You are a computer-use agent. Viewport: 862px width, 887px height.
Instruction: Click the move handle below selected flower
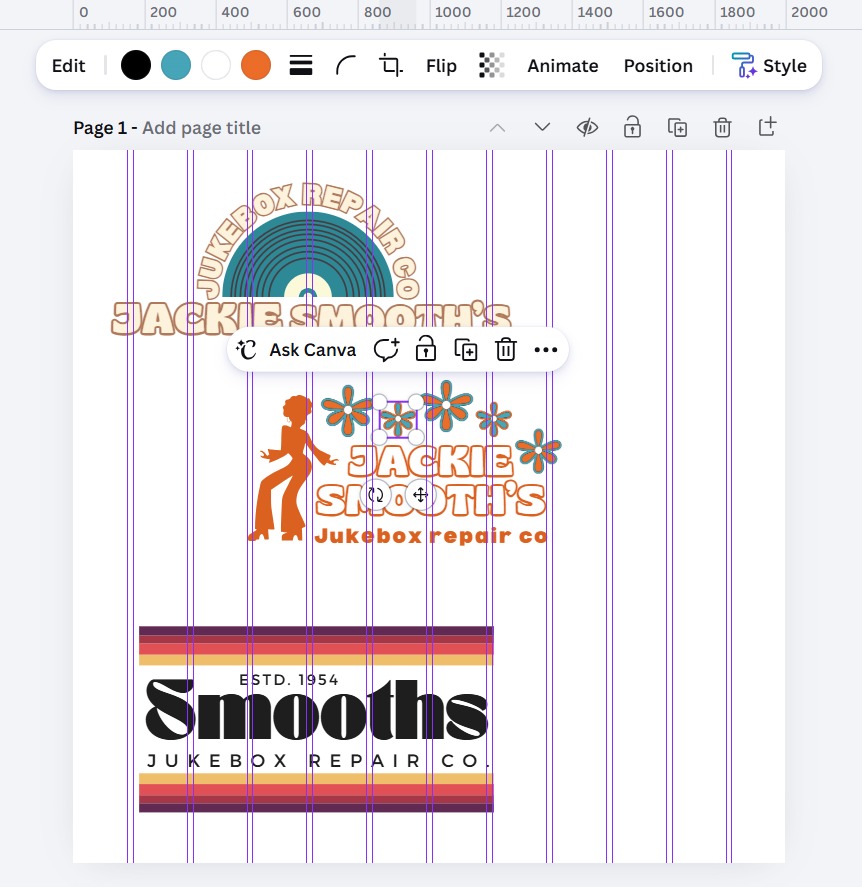420,495
